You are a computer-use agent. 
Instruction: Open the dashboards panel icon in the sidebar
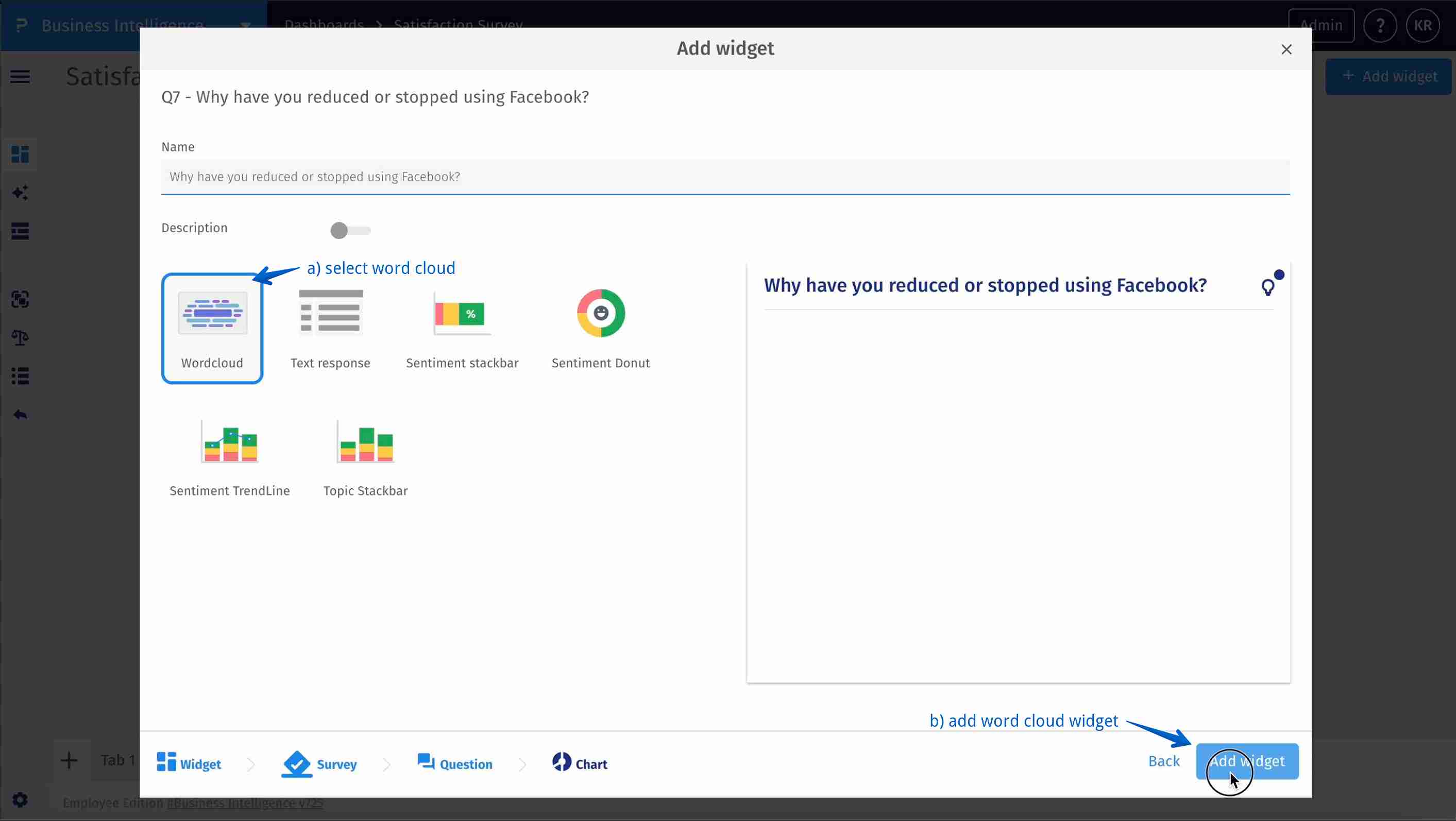coord(20,154)
